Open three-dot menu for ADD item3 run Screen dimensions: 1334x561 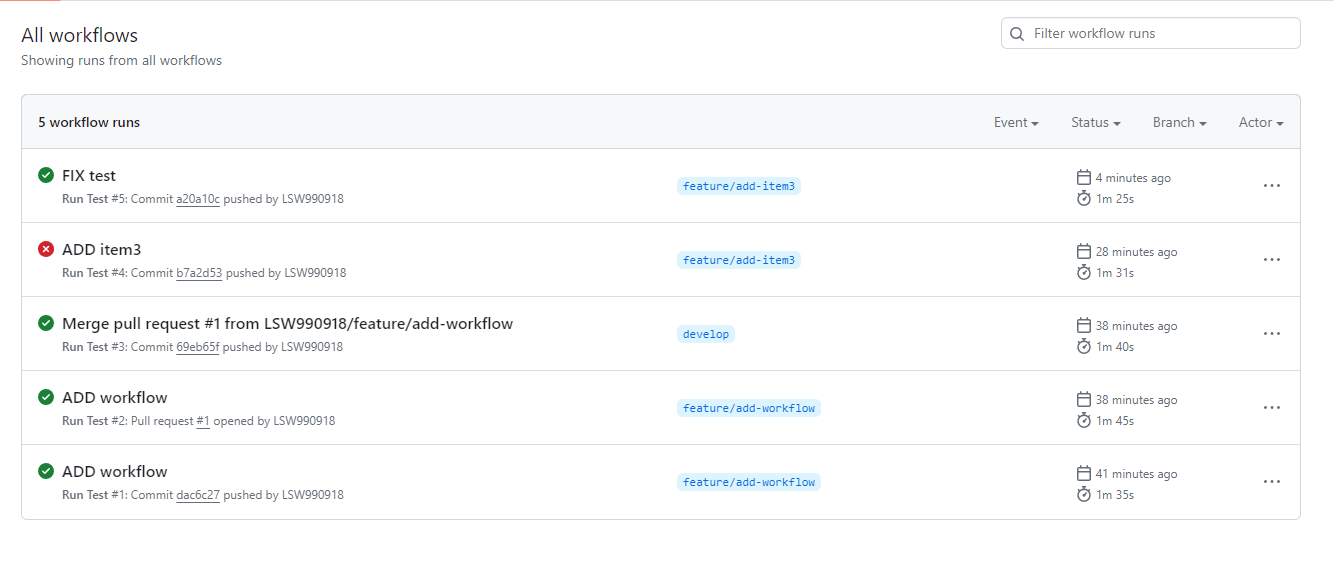(x=1272, y=260)
